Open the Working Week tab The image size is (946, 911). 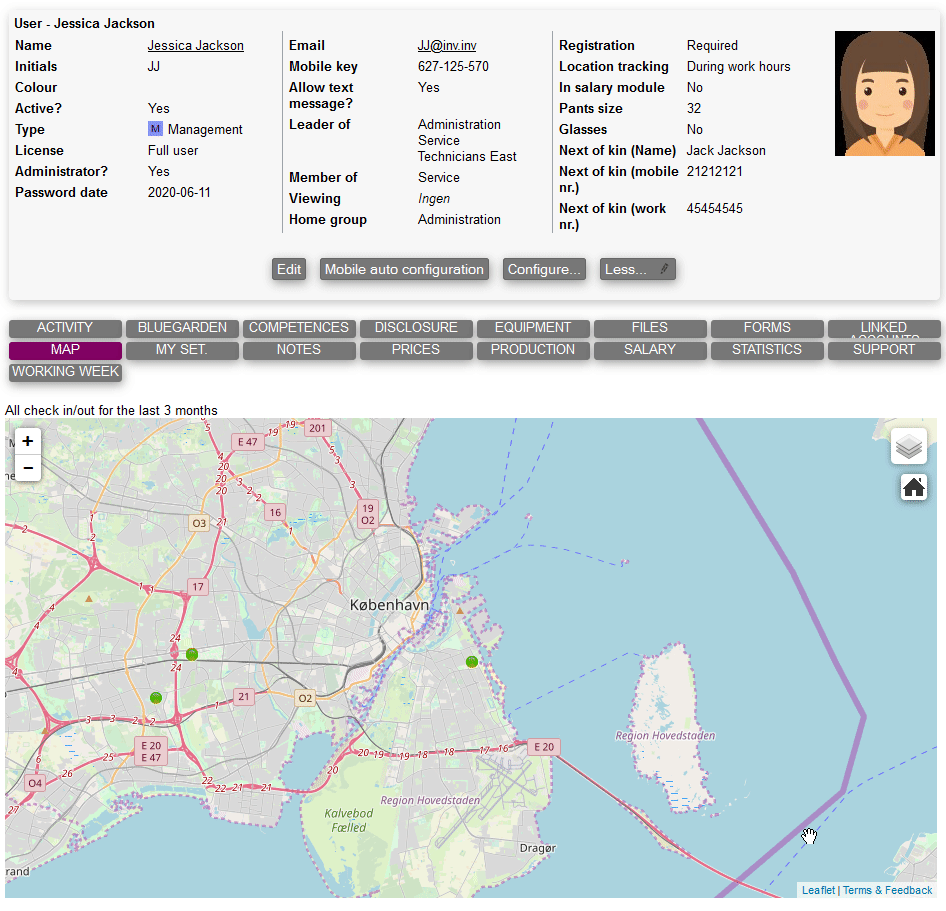click(x=65, y=372)
